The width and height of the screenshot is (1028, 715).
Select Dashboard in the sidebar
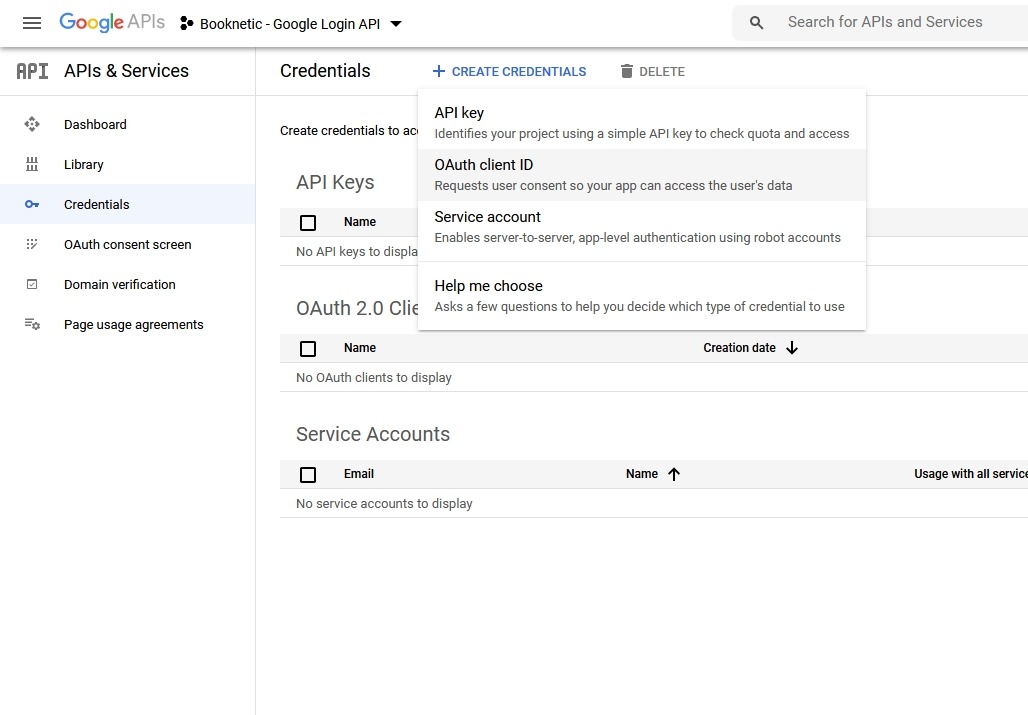pyautogui.click(x=95, y=124)
